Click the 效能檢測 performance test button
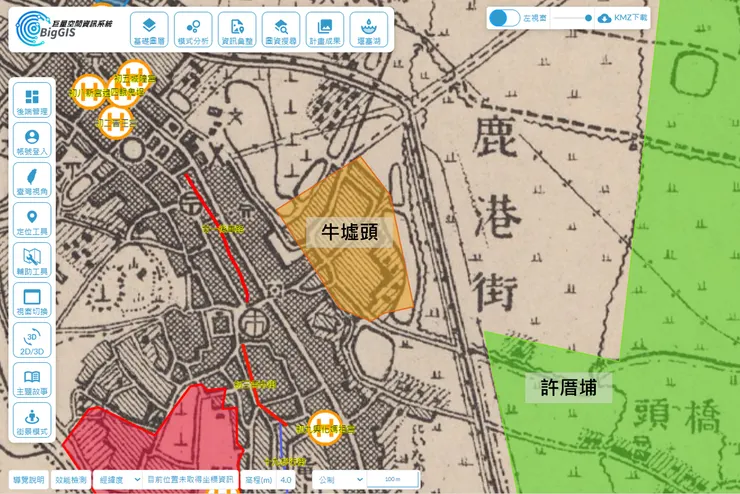Screen dimensions: 740x494 [71, 479]
